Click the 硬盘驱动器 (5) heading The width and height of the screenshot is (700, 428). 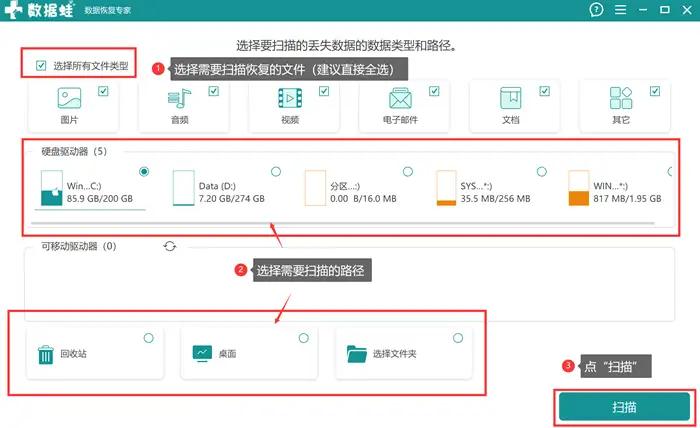point(74,151)
